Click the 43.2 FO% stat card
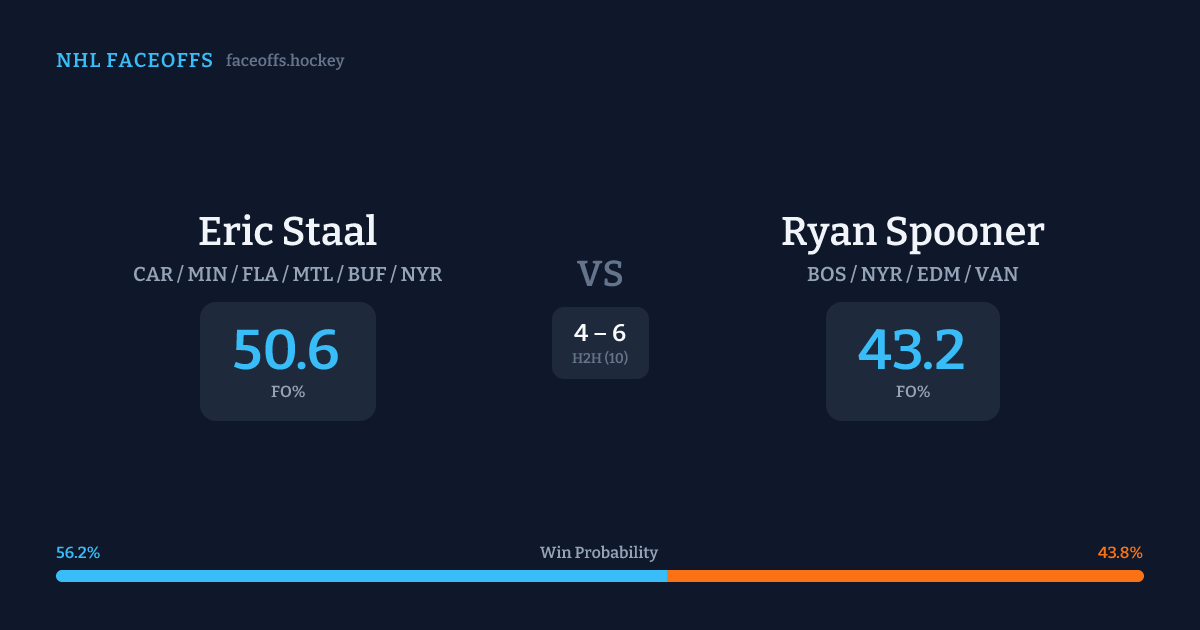This screenshot has width=1200, height=630. pos(912,361)
